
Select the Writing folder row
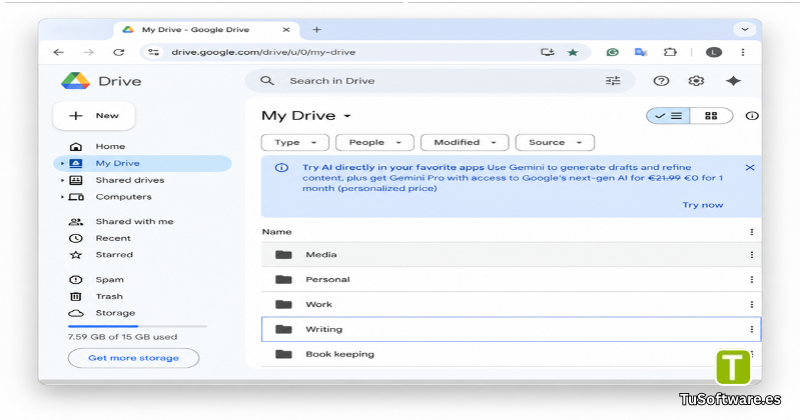click(x=511, y=329)
